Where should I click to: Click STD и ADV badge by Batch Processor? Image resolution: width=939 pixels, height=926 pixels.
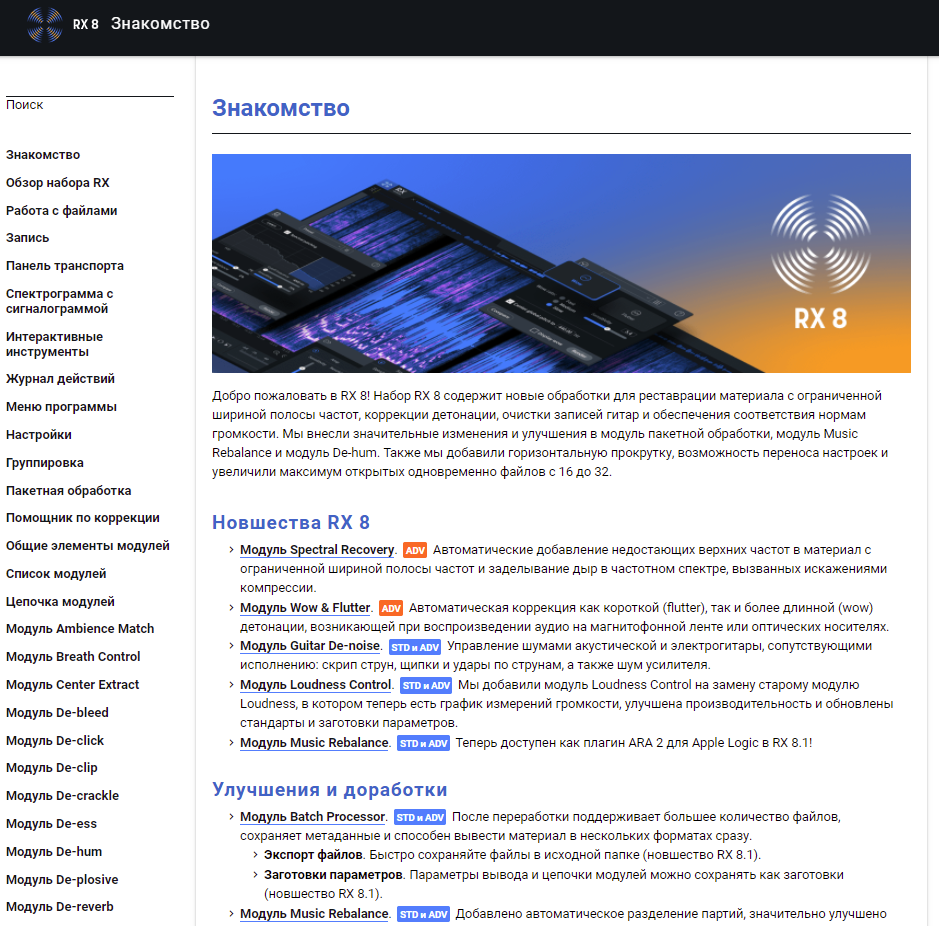coord(420,818)
